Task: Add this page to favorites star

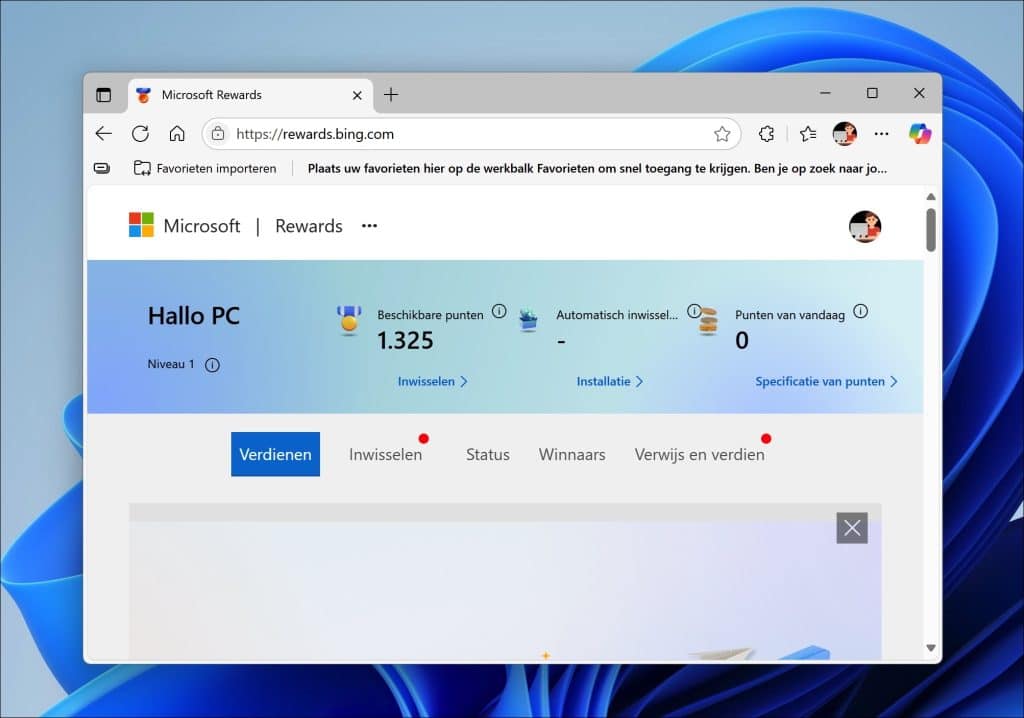Action: tap(722, 134)
